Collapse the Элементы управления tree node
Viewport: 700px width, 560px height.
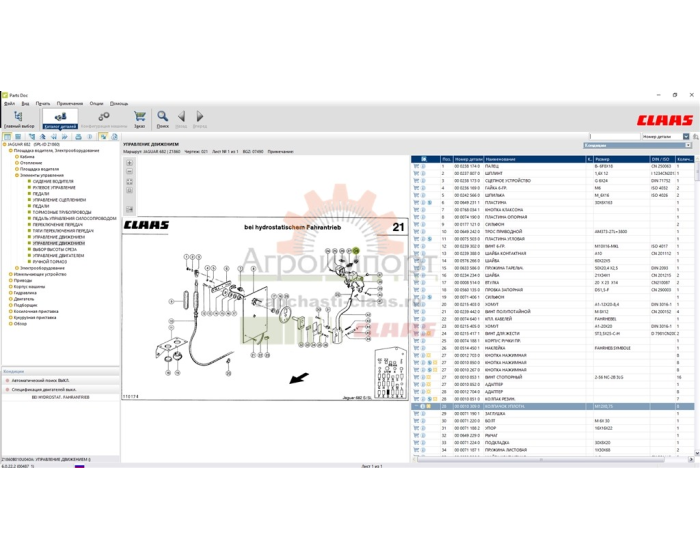[17, 176]
